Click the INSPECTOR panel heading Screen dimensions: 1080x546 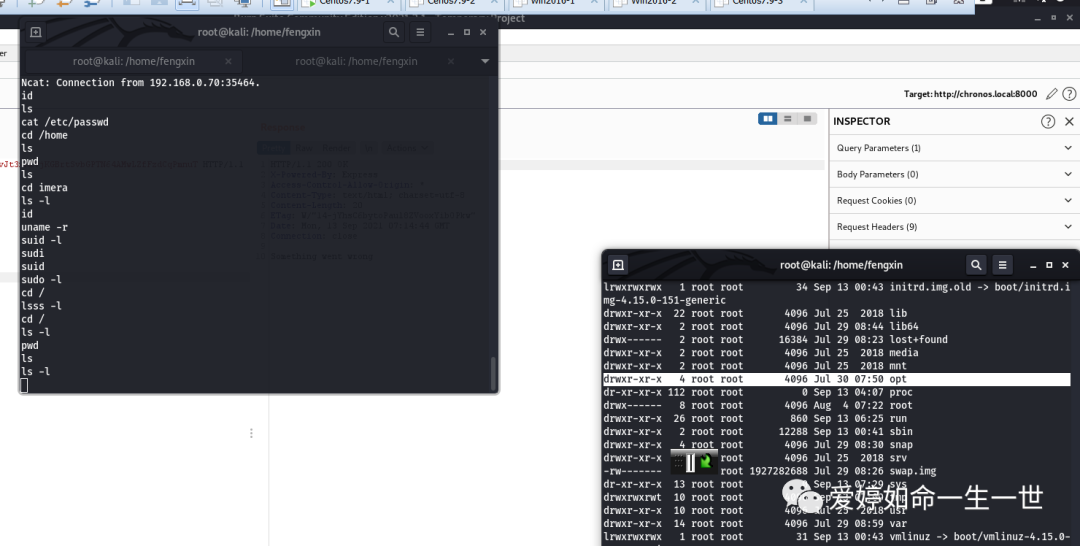pyautogui.click(x=862, y=121)
